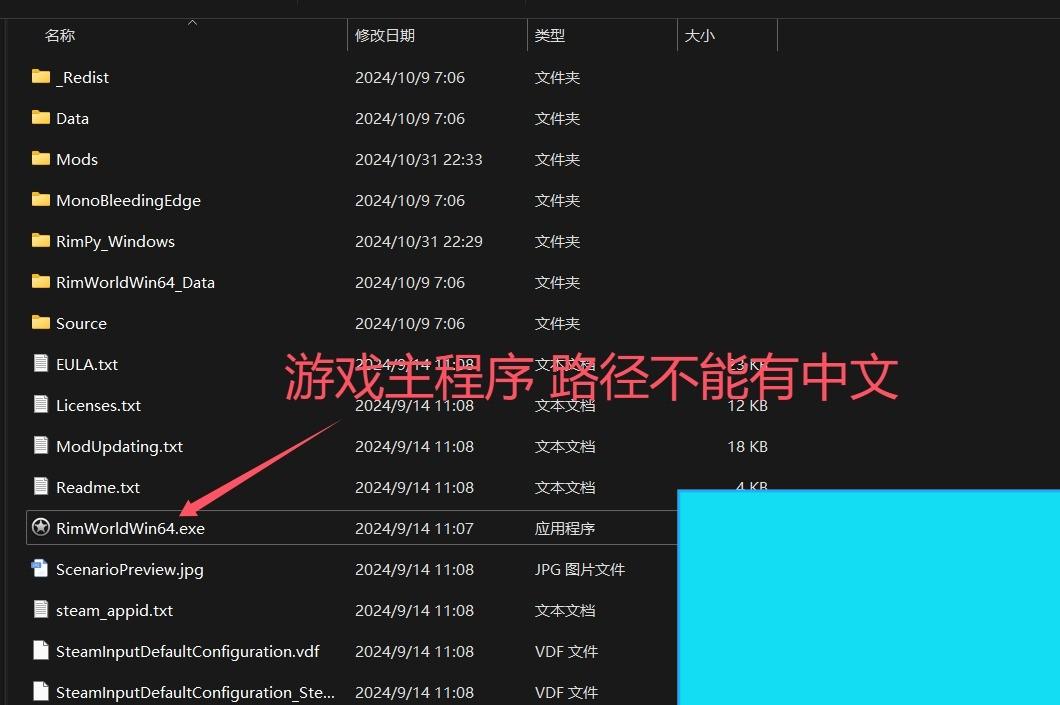Select the RimWorldWin64.exe file name

coord(130,529)
